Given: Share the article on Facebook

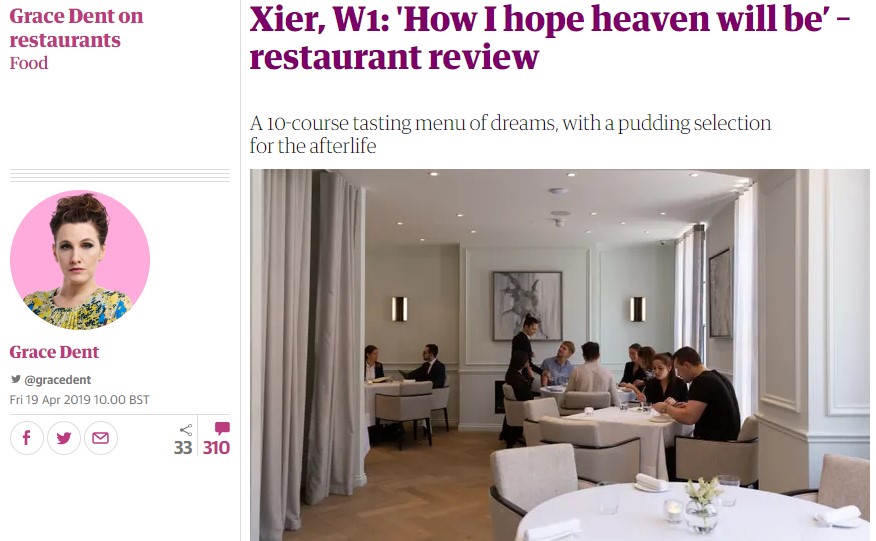Looking at the screenshot, I should [26, 438].
